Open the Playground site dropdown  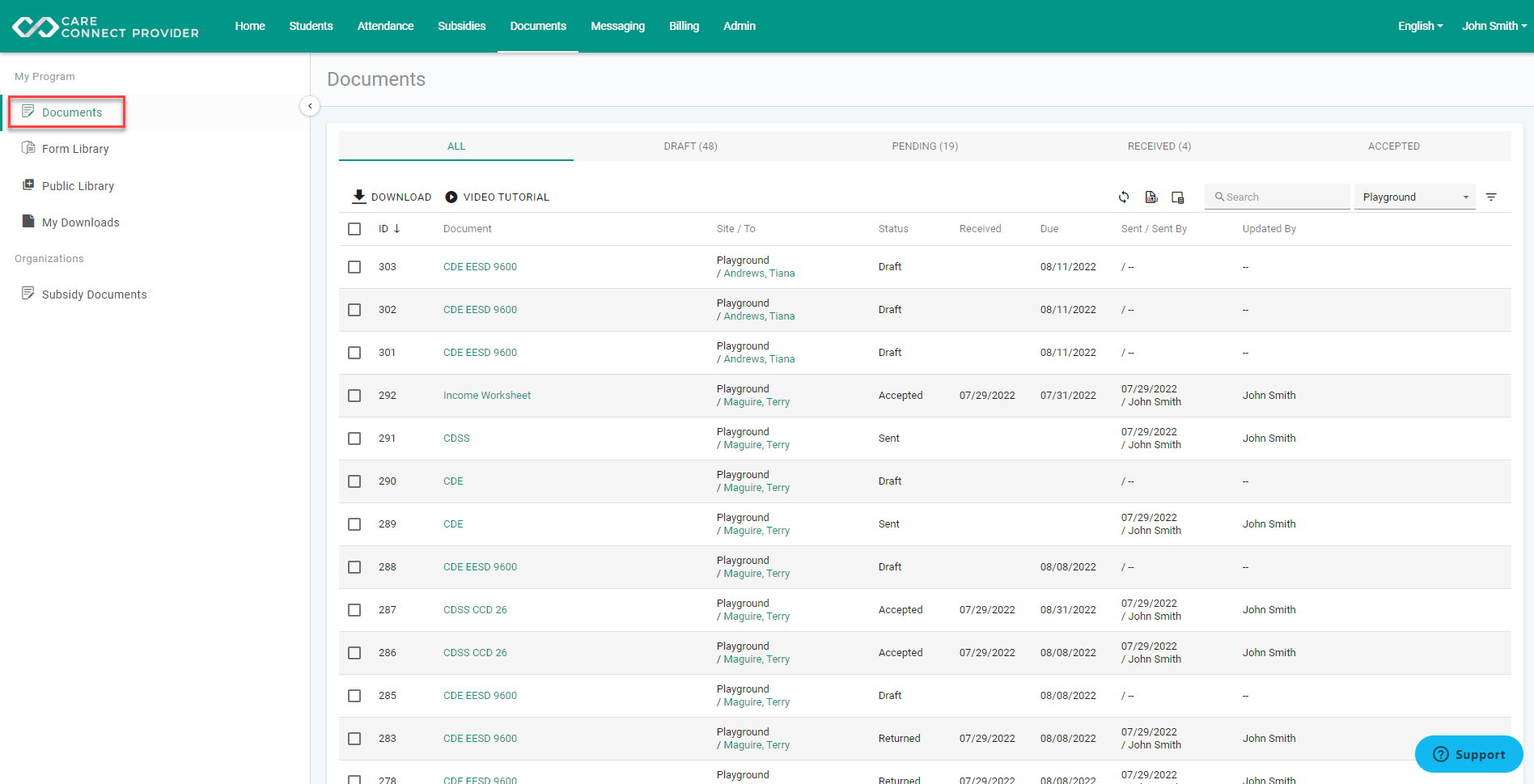point(1415,197)
